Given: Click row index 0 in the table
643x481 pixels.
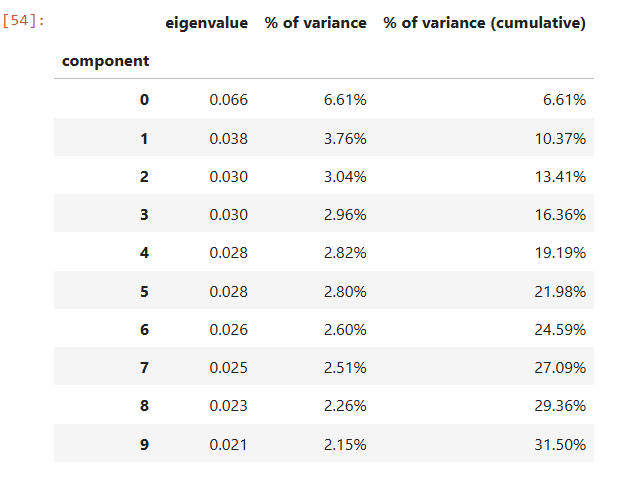Looking at the screenshot, I should 144,100.
